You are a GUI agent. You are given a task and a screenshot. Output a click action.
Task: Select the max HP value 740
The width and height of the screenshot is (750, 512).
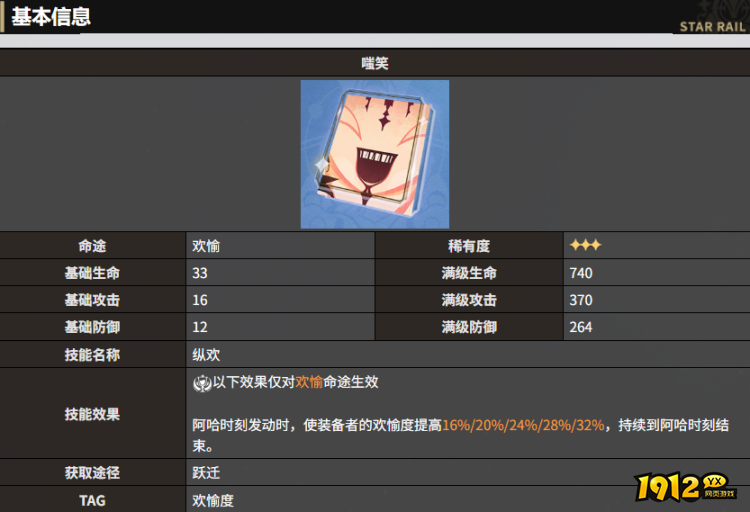pos(581,273)
